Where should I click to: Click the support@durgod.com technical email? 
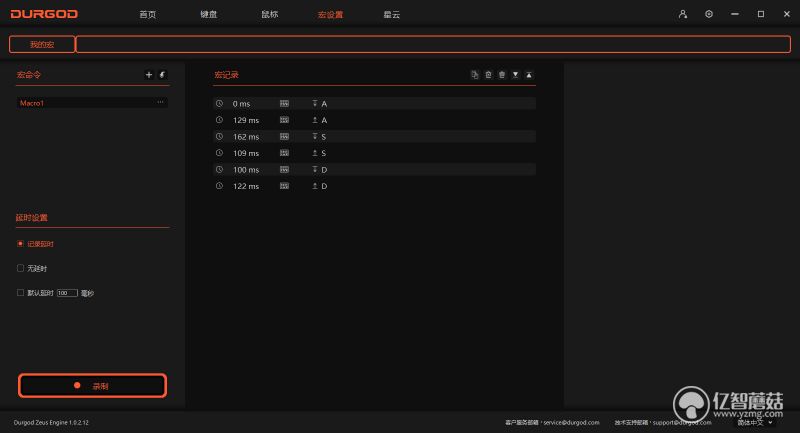682,422
